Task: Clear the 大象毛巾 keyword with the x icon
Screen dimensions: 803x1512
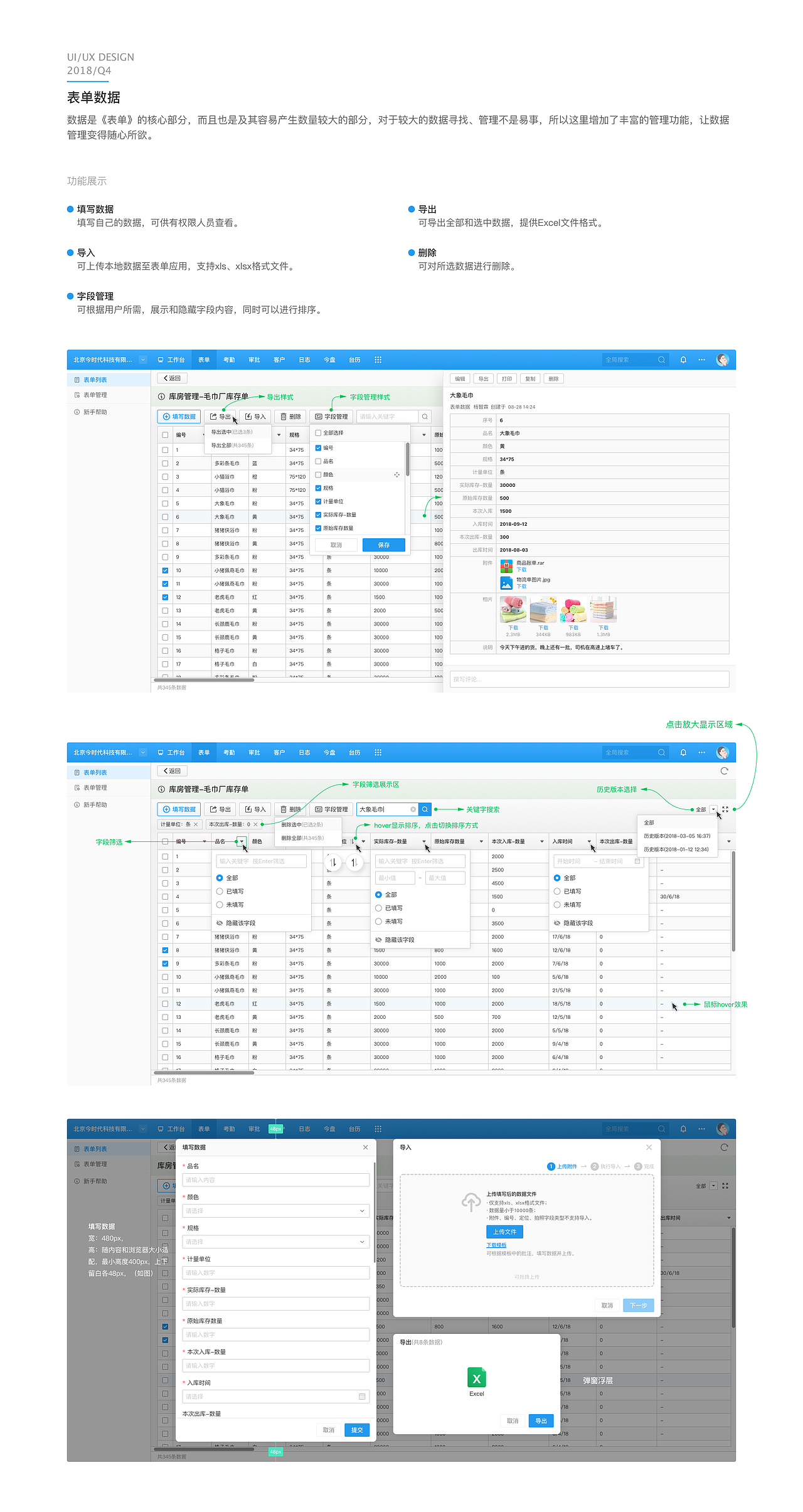Action: (x=413, y=809)
